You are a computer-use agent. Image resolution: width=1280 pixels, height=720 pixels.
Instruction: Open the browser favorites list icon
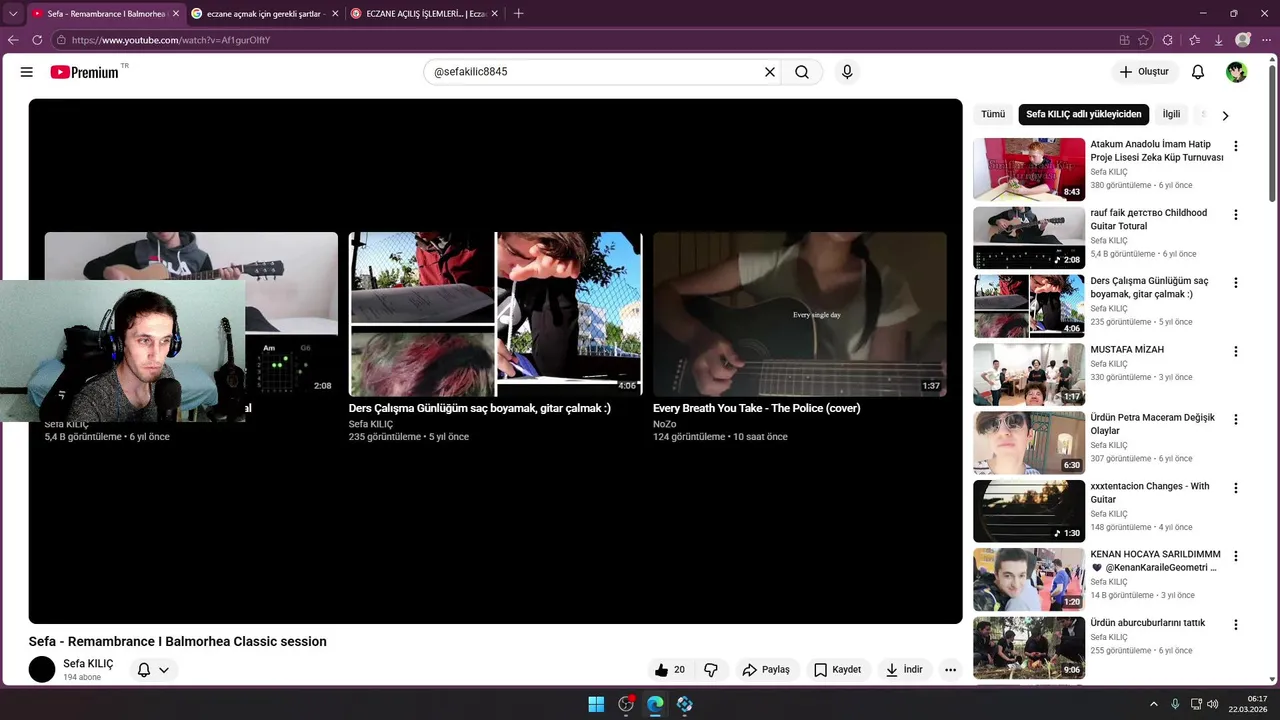(1194, 40)
